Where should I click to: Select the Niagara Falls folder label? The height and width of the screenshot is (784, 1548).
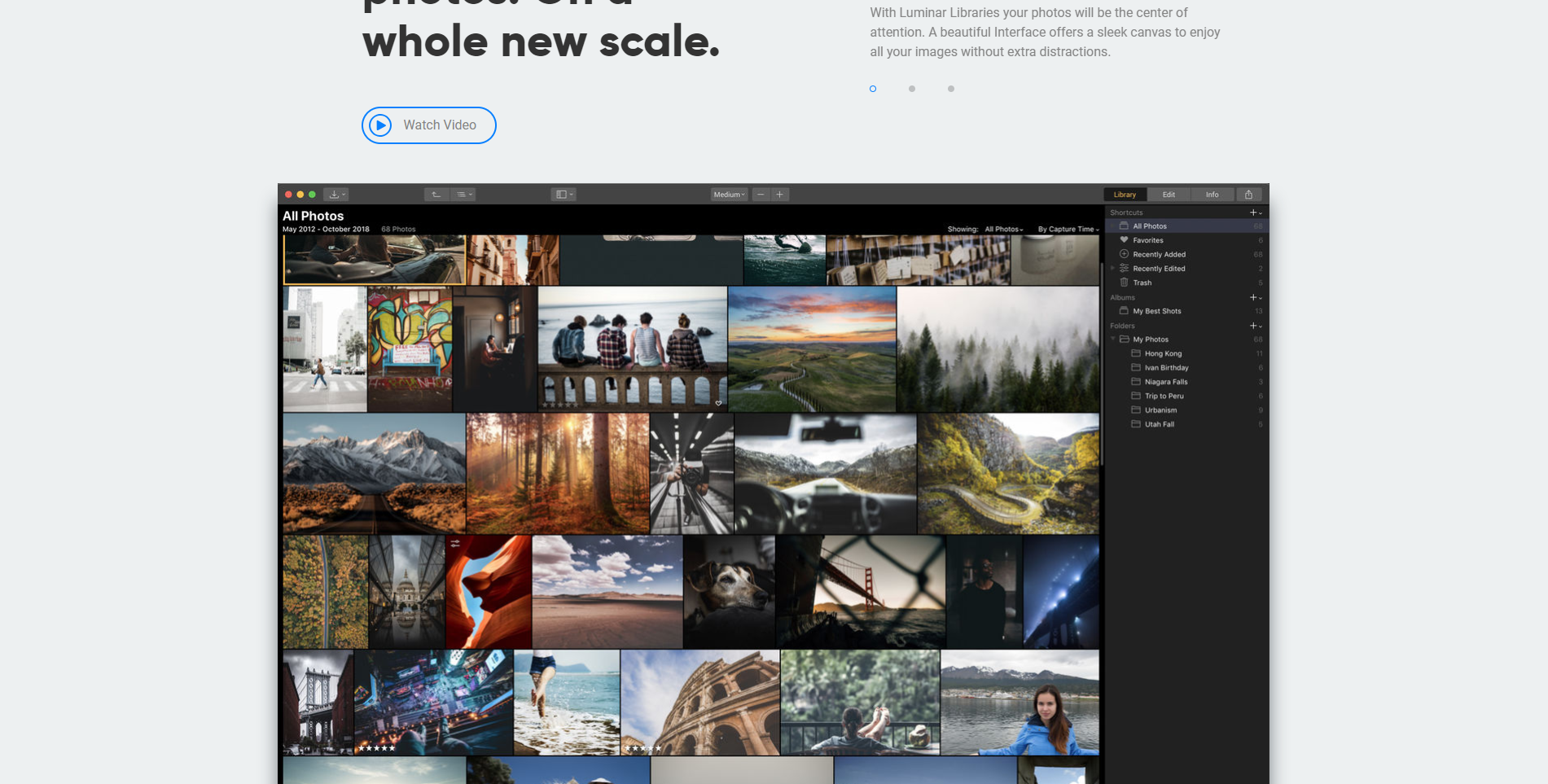1166,382
